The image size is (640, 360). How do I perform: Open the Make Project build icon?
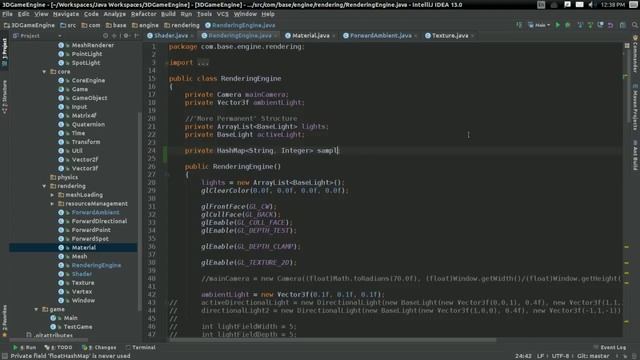click(x=519, y=25)
